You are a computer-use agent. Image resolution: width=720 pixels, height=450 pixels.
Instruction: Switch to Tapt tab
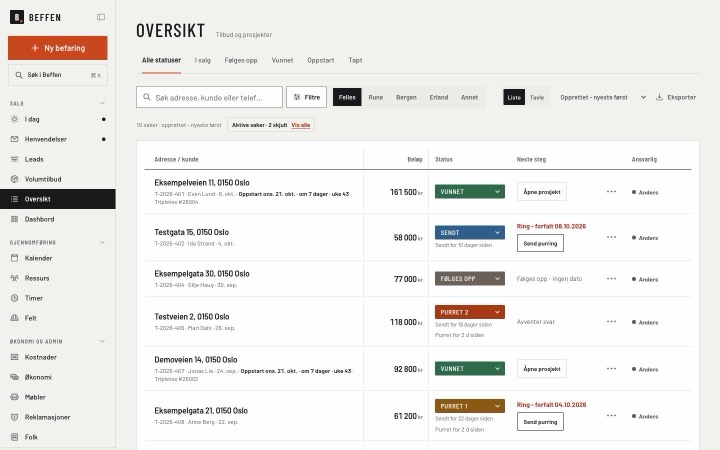coord(355,60)
